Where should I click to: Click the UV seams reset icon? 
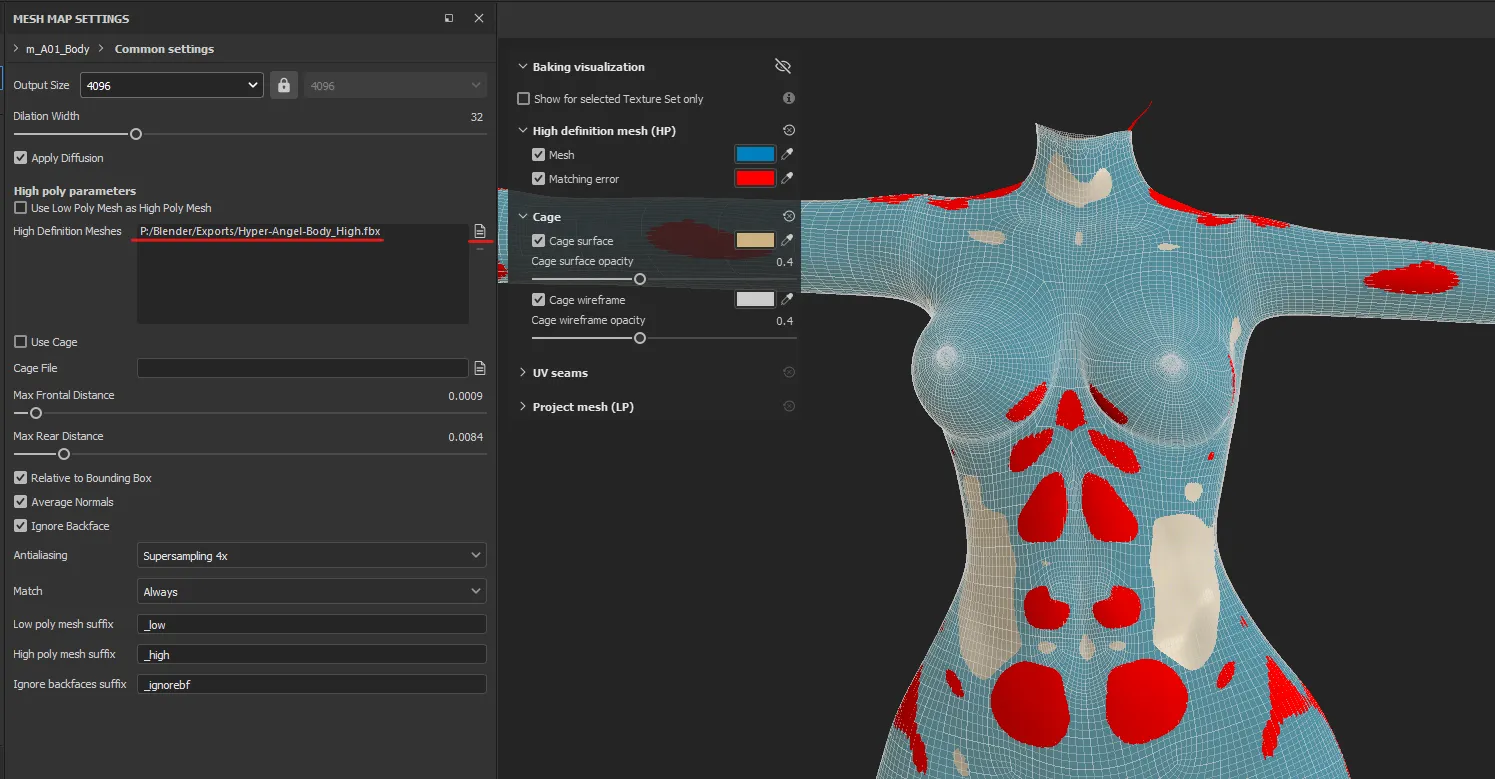click(x=789, y=372)
